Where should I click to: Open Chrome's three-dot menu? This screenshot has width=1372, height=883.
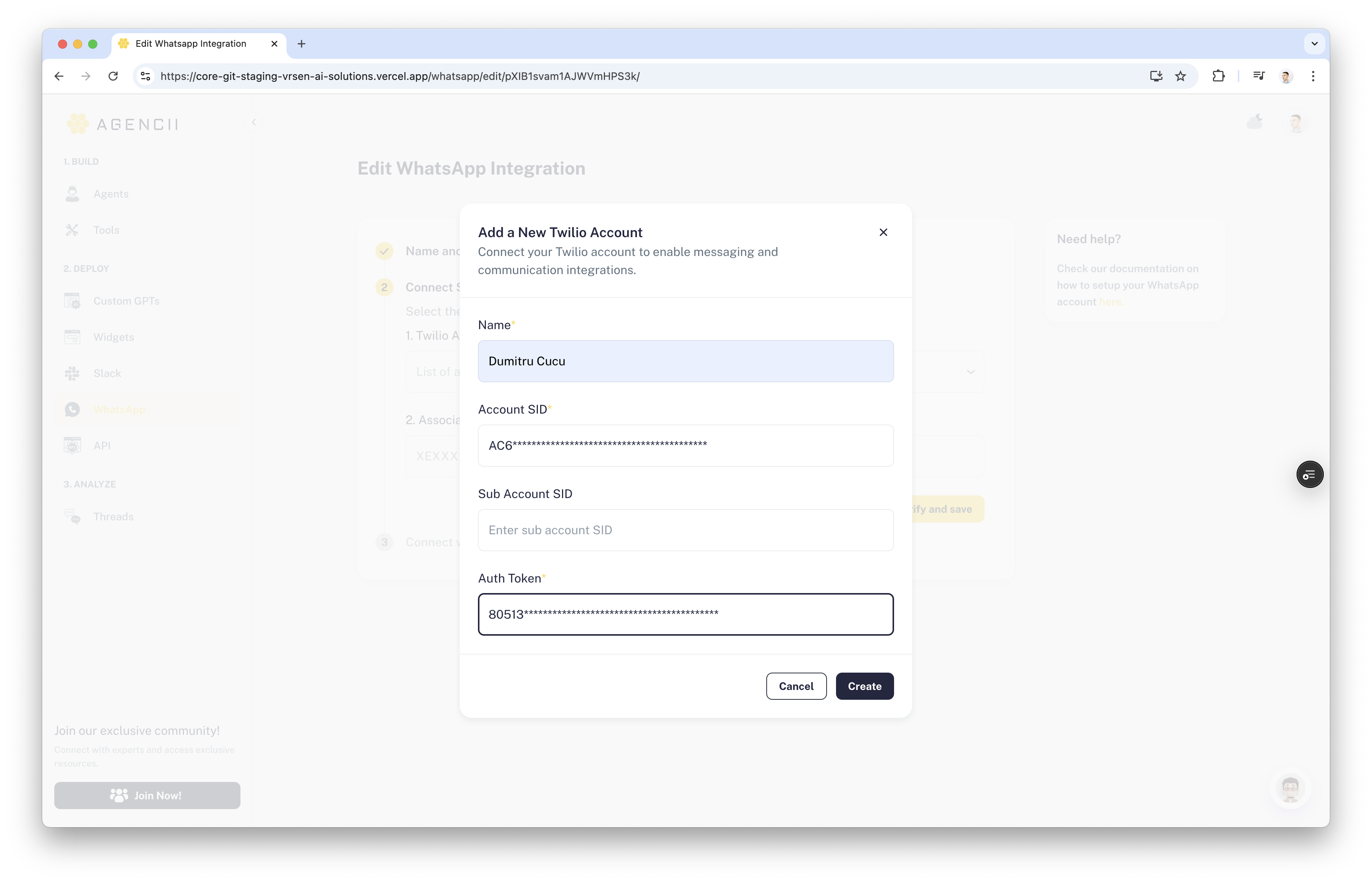[1313, 76]
